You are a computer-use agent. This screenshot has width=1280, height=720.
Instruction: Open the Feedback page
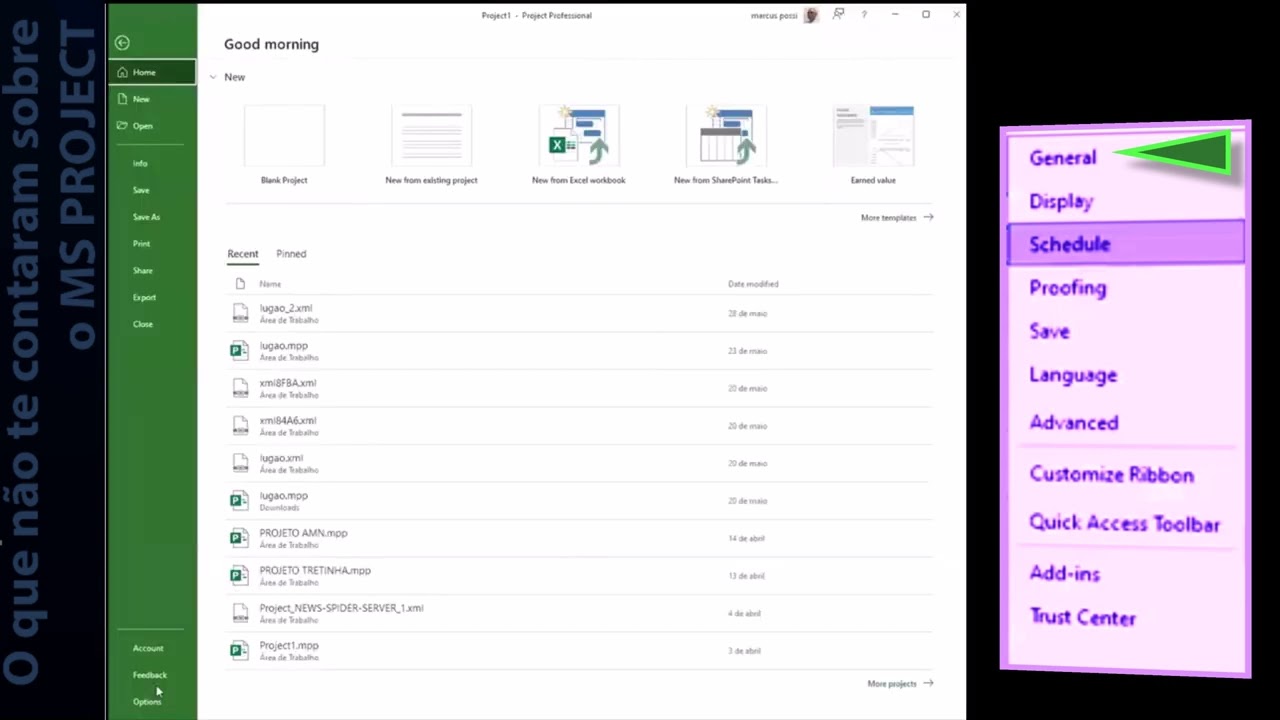coord(150,675)
